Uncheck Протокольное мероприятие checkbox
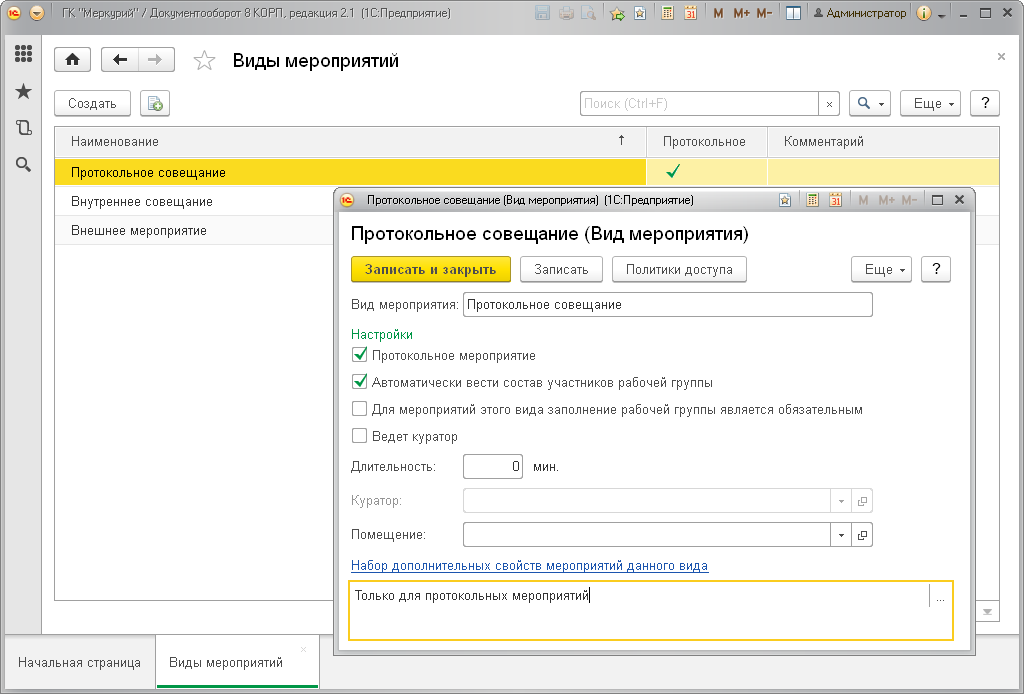 pyautogui.click(x=359, y=355)
